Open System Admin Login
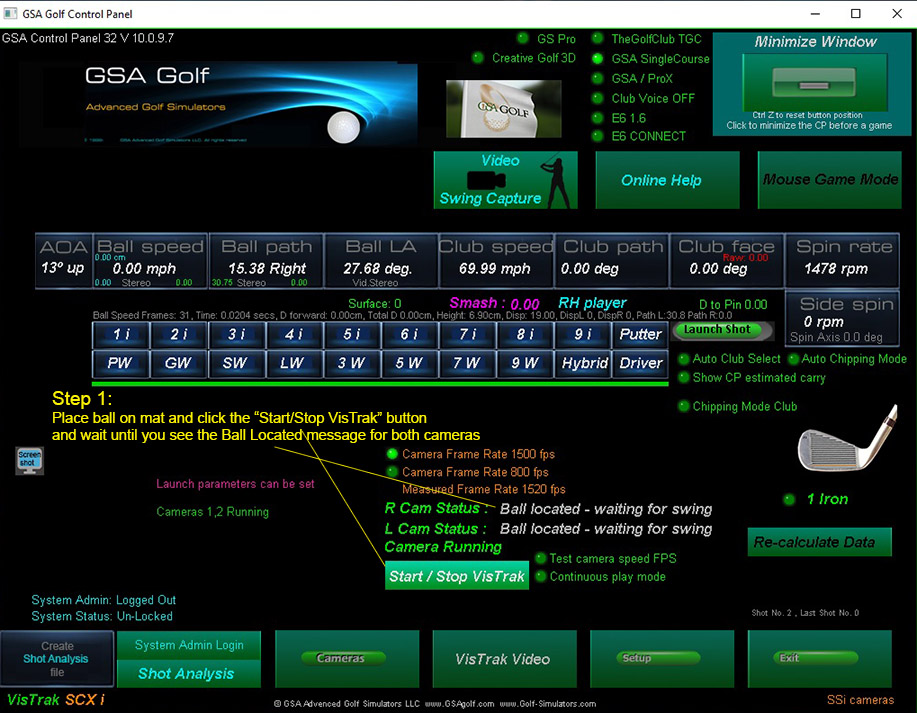This screenshot has height=713, width=917. point(189,646)
